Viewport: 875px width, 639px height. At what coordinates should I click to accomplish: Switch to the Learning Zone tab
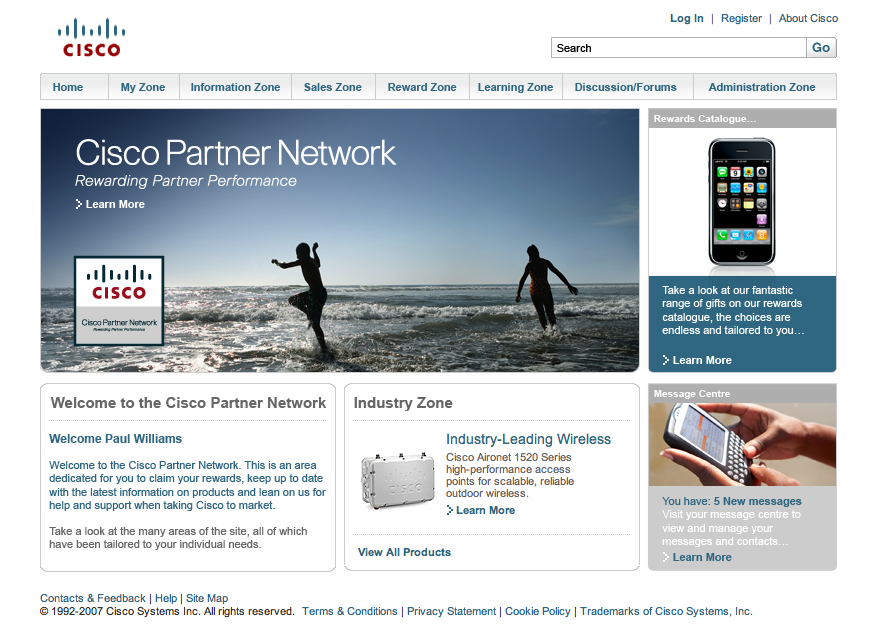515,87
